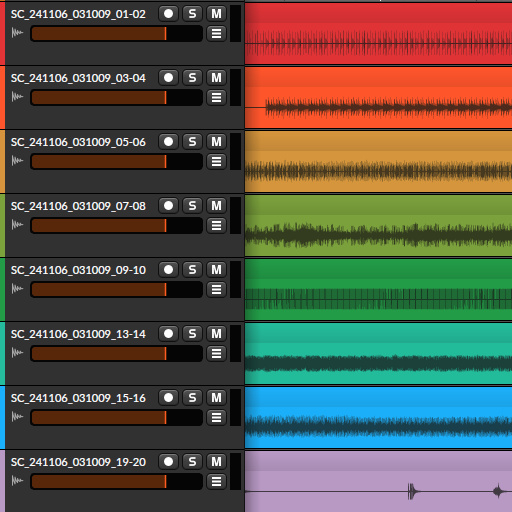Mute track SC_241106_031009_05-06

(216, 142)
